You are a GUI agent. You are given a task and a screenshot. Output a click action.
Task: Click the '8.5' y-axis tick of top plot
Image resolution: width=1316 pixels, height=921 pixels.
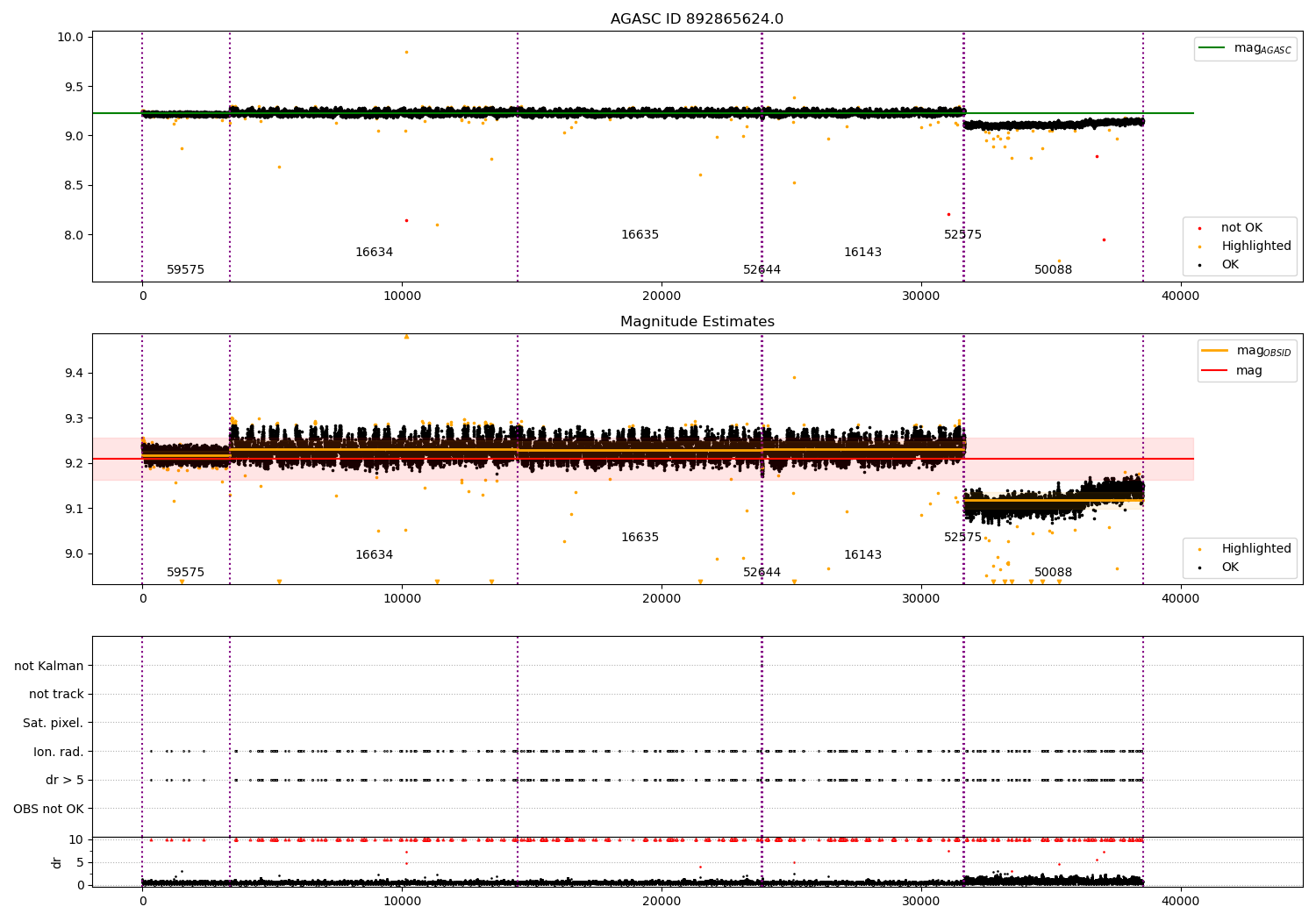click(x=74, y=186)
